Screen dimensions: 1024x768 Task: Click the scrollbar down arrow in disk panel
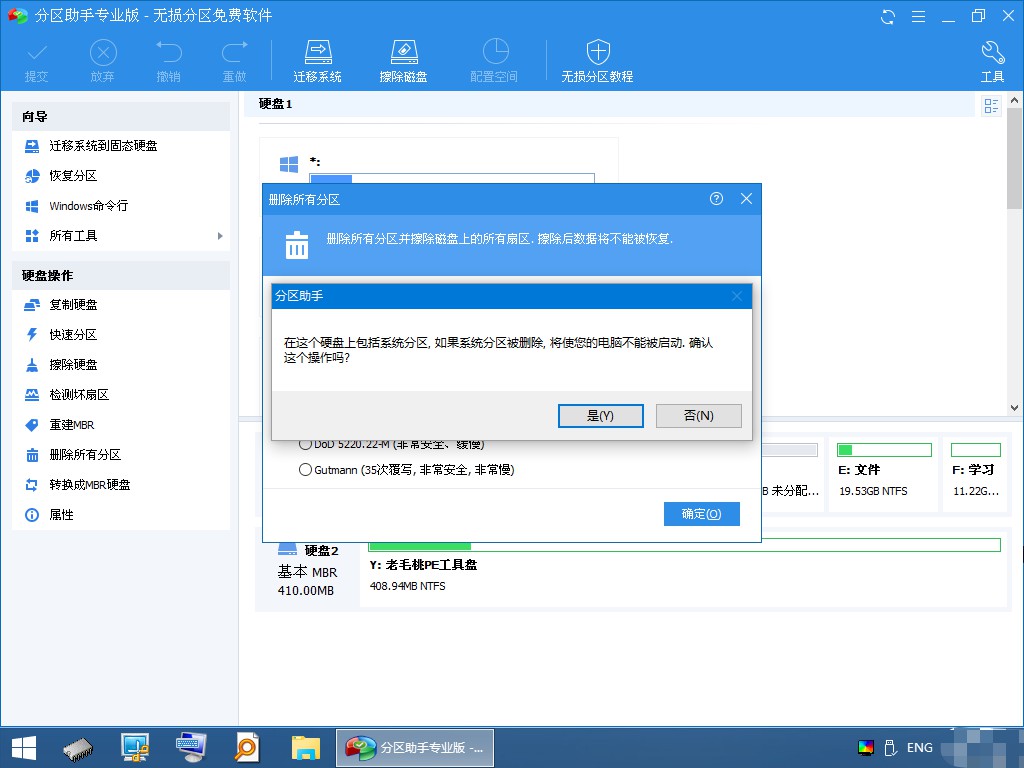coord(1014,408)
